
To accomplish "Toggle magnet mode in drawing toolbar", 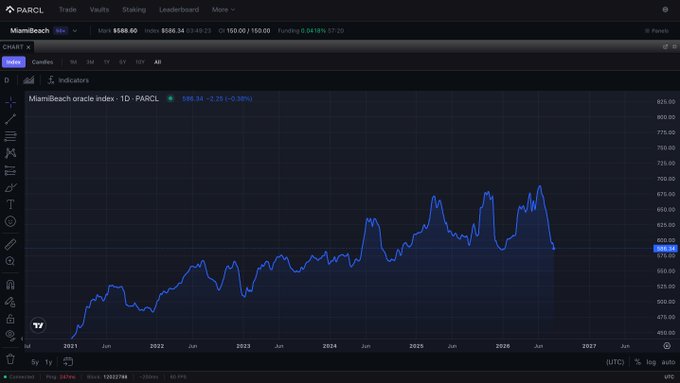I will coord(10,285).
